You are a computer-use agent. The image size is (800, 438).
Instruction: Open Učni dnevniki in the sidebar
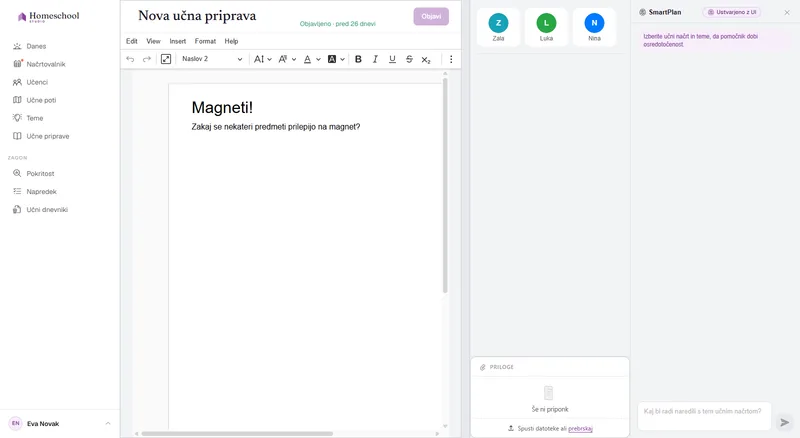click(40, 210)
